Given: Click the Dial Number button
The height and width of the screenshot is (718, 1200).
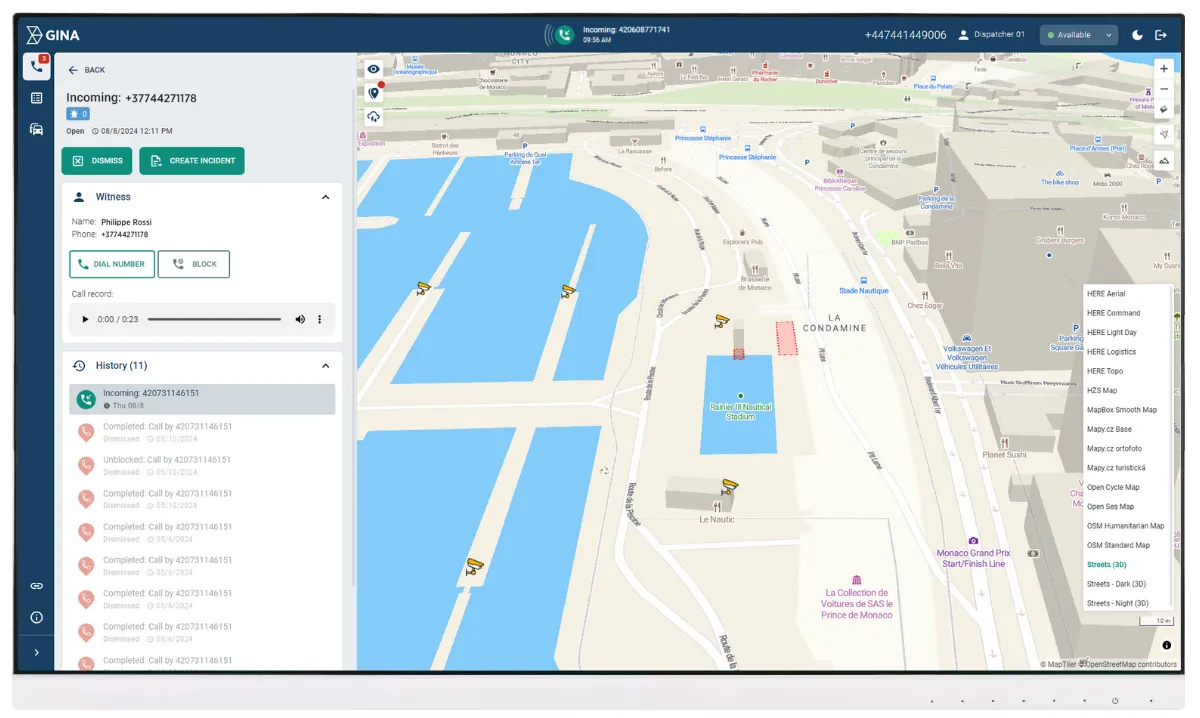Looking at the screenshot, I should pyautogui.click(x=112, y=264).
